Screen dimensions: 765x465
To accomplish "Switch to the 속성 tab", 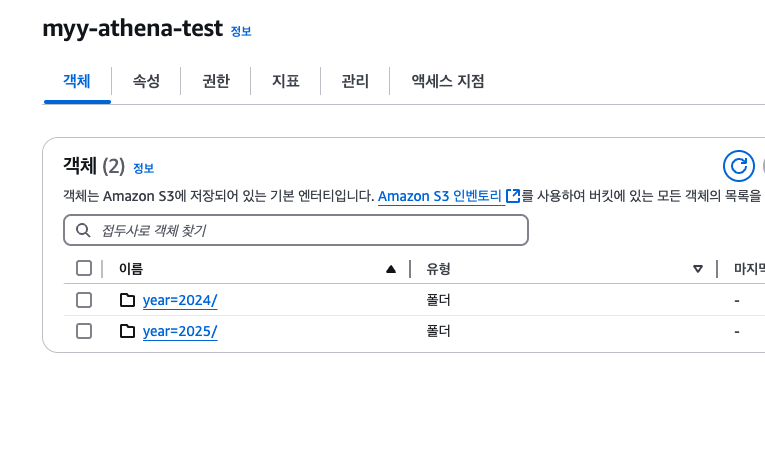I will click(x=146, y=82).
